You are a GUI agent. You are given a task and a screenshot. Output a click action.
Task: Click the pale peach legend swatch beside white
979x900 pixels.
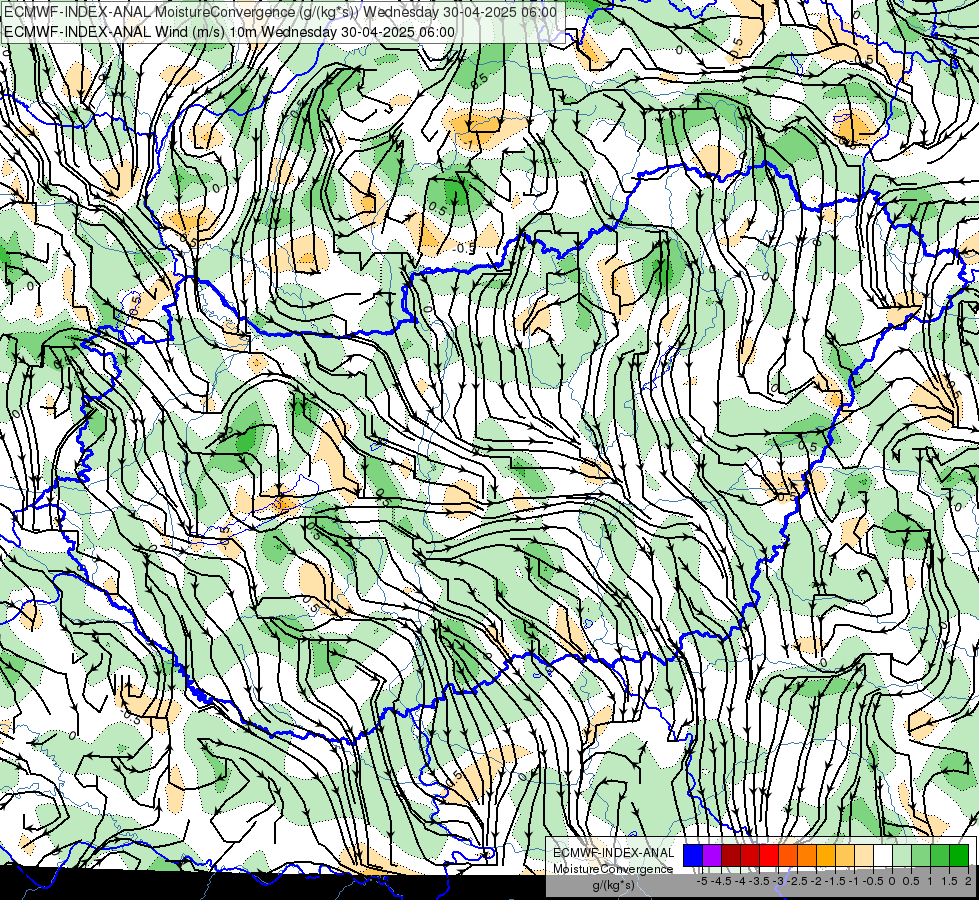click(864, 855)
